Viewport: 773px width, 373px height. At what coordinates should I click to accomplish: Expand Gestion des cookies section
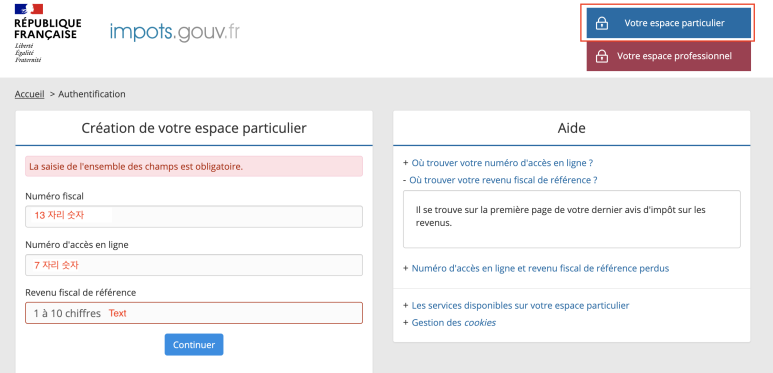[x=454, y=323]
